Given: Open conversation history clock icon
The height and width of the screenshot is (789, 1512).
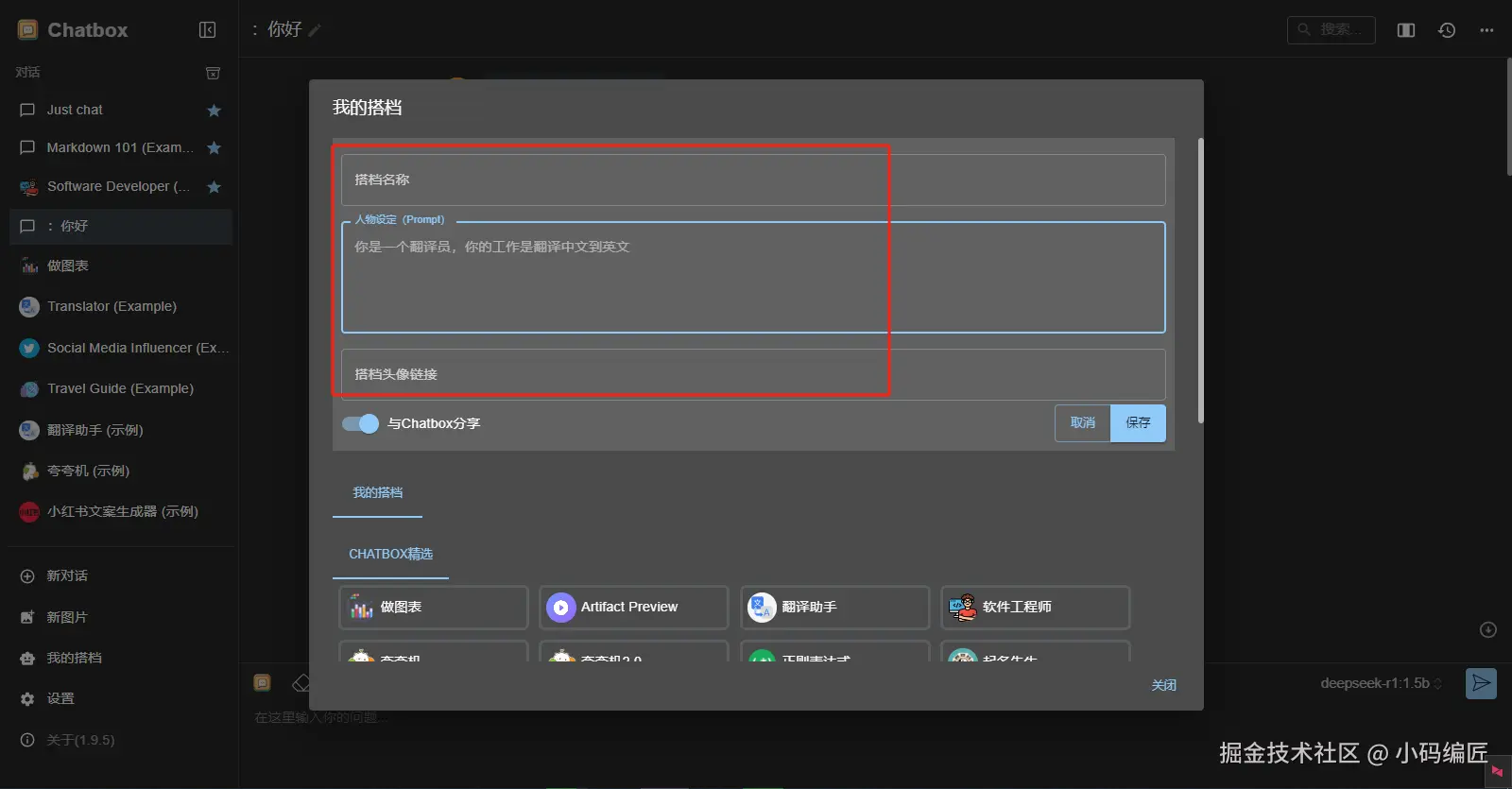Looking at the screenshot, I should click(x=1447, y=30).
